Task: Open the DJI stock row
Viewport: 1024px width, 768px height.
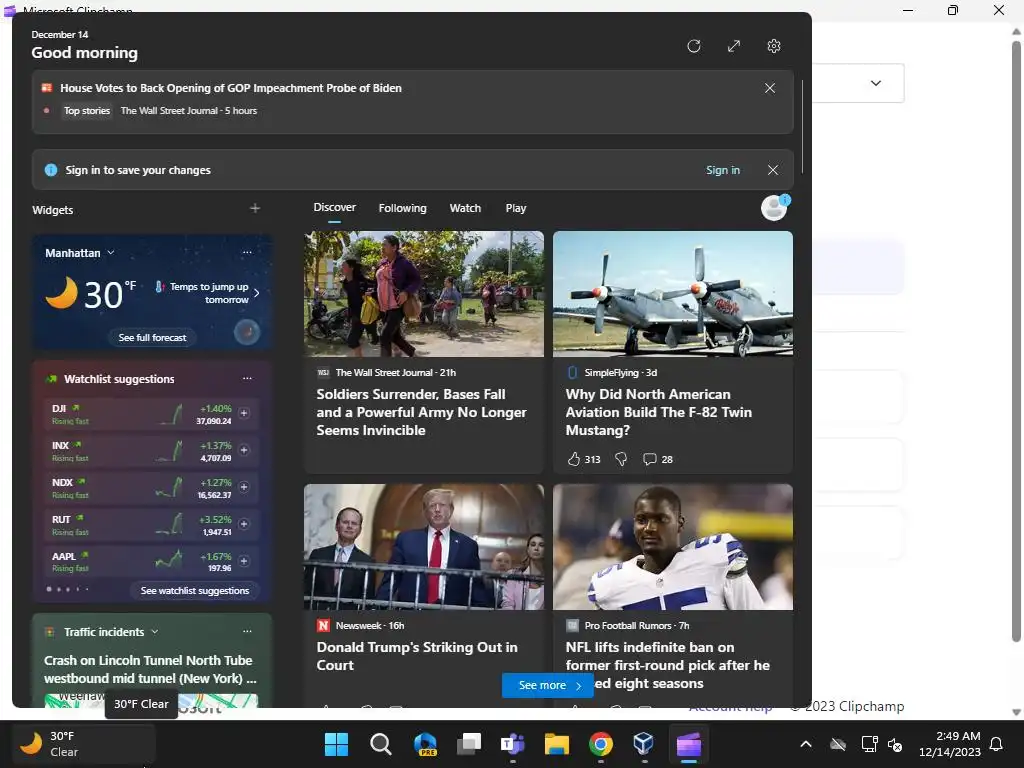Action: click(152, 413)
